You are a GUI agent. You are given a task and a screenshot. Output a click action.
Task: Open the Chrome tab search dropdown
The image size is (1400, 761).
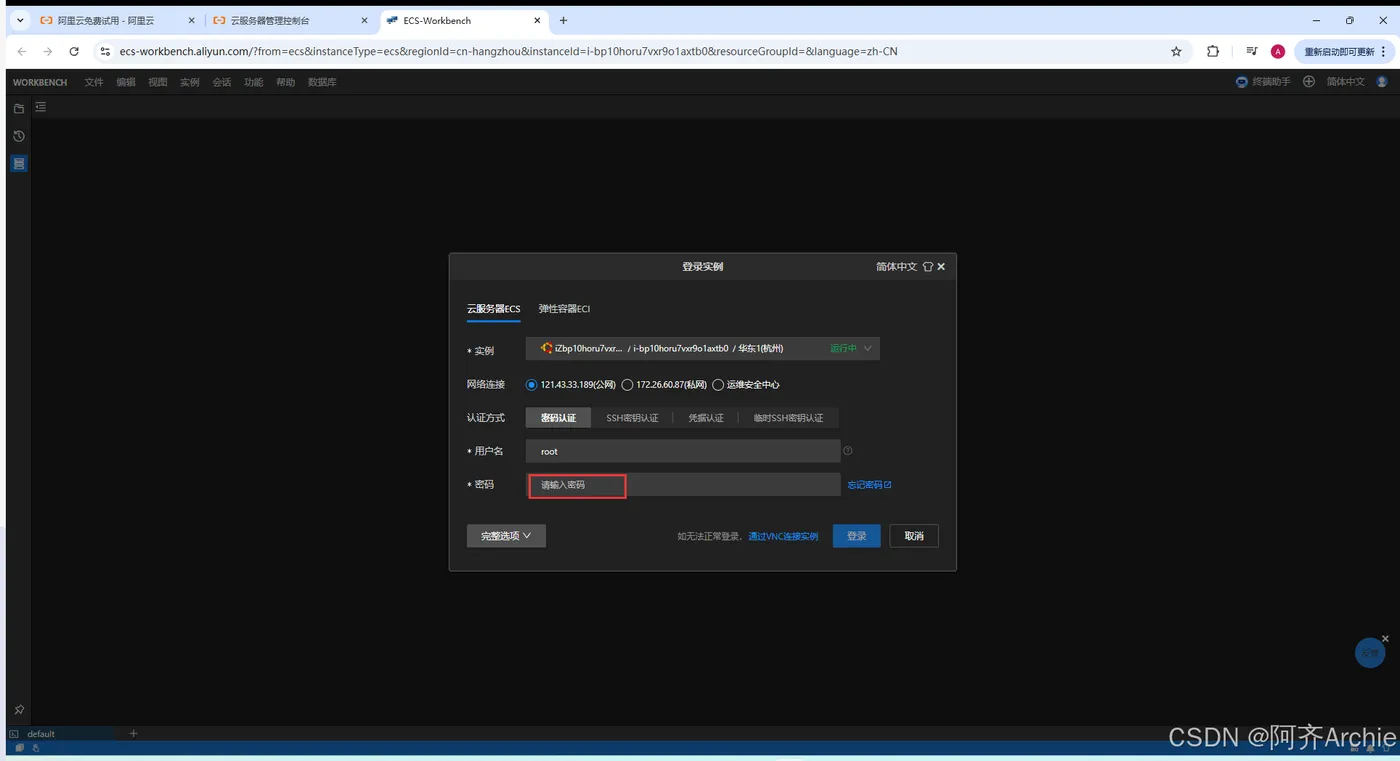coord(20,20)
